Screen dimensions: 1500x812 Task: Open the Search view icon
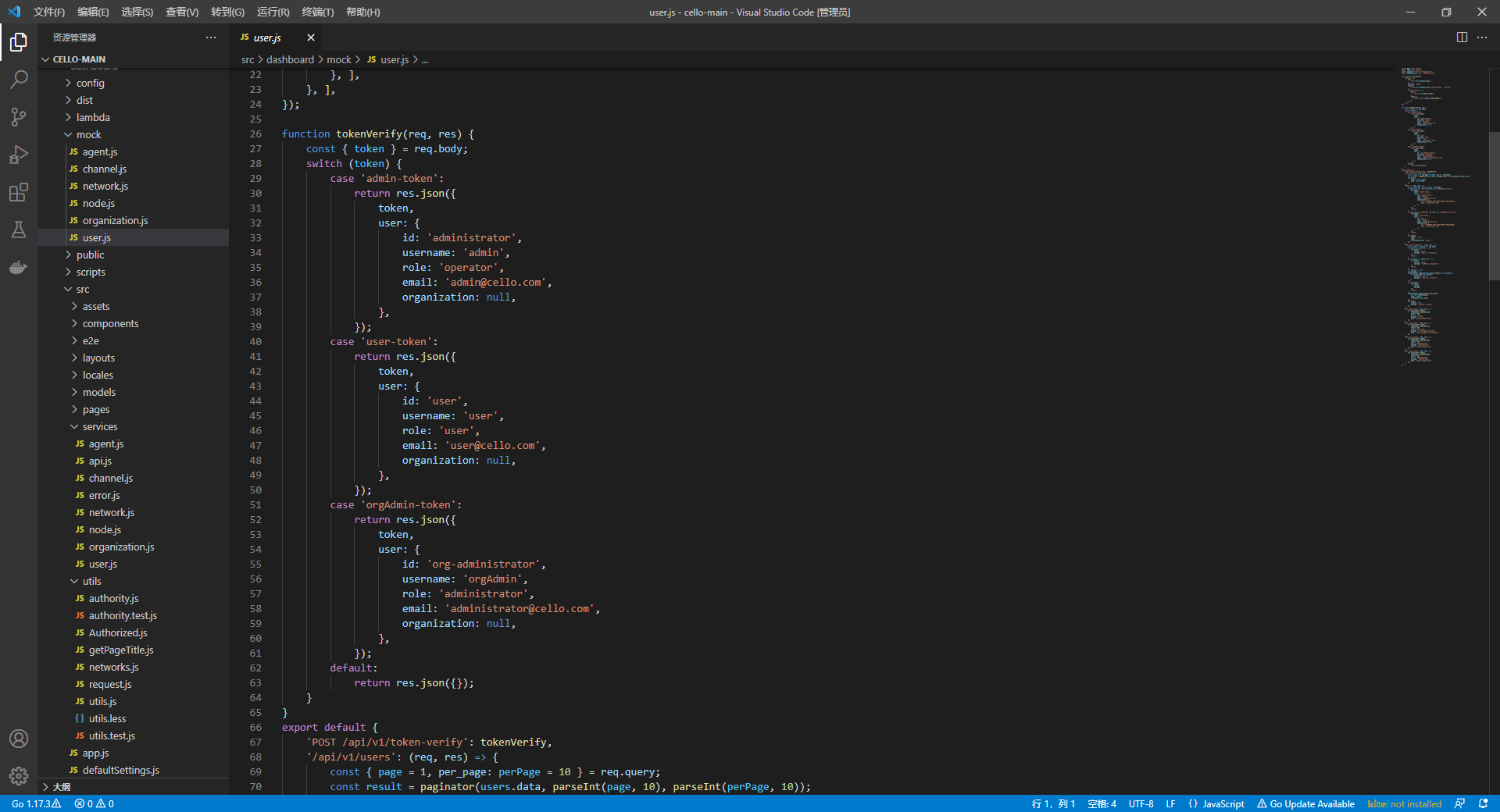click(19, 80)
